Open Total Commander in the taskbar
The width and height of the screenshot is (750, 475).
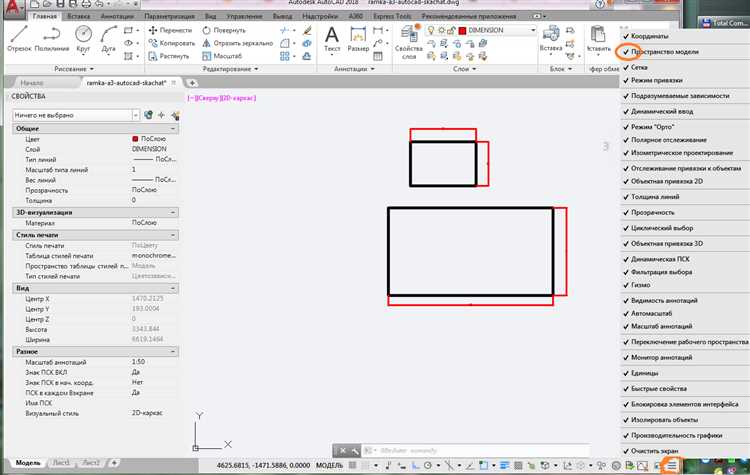(724, 22)
